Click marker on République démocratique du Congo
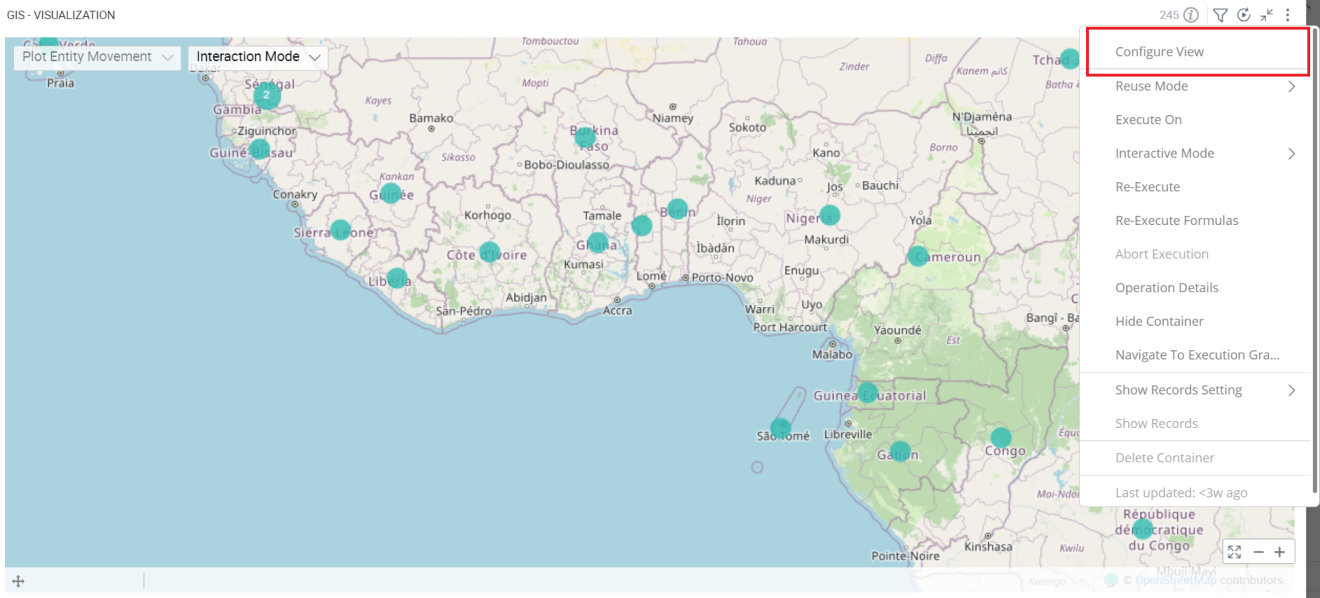Viewport: 1320px width, 598px height. tap(1143, 529)
